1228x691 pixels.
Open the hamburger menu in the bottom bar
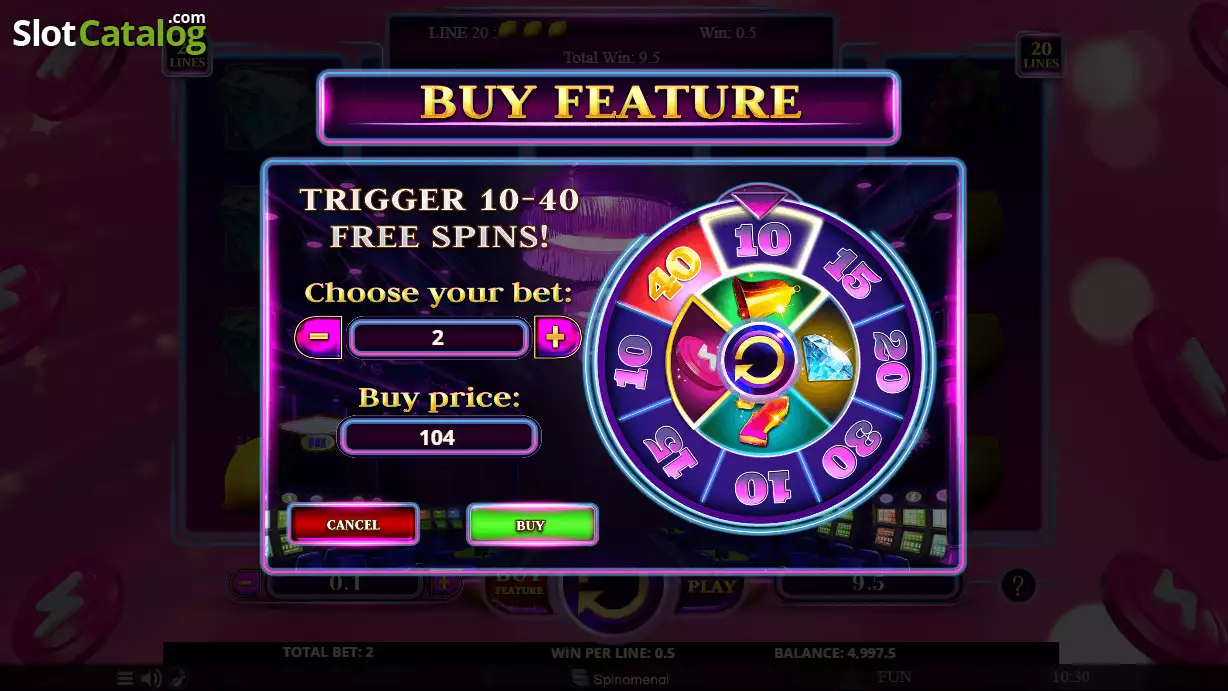coord(125,679)
